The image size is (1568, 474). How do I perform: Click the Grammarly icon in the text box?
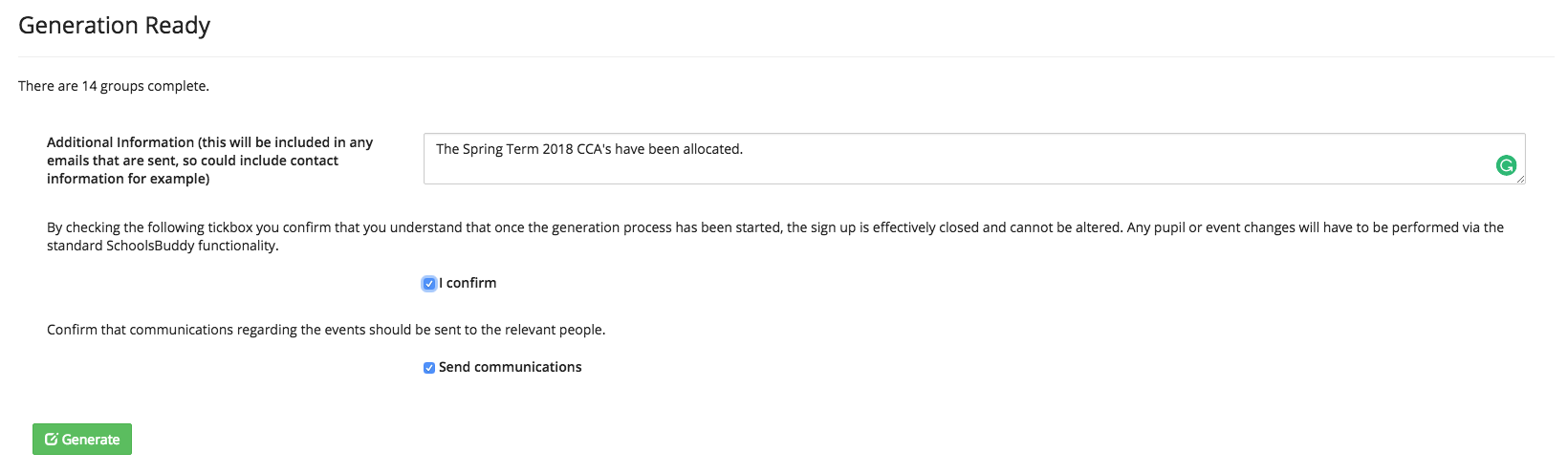click(x=1506, y=166)
